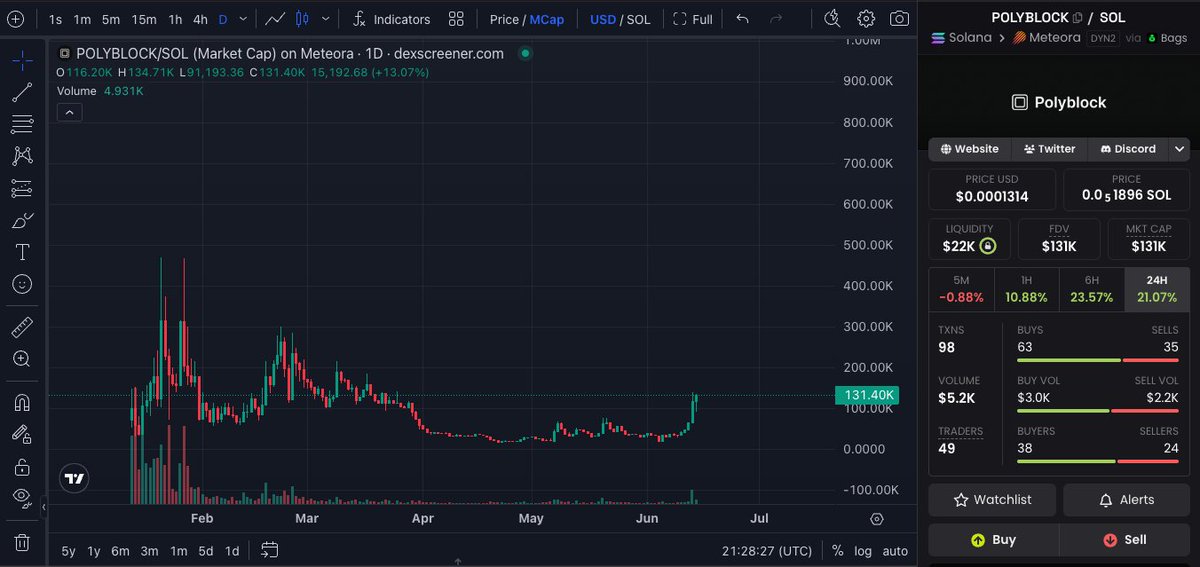Open price Alerts for Polyblock
This screenshot has width=1200, height=567.
1126,499
